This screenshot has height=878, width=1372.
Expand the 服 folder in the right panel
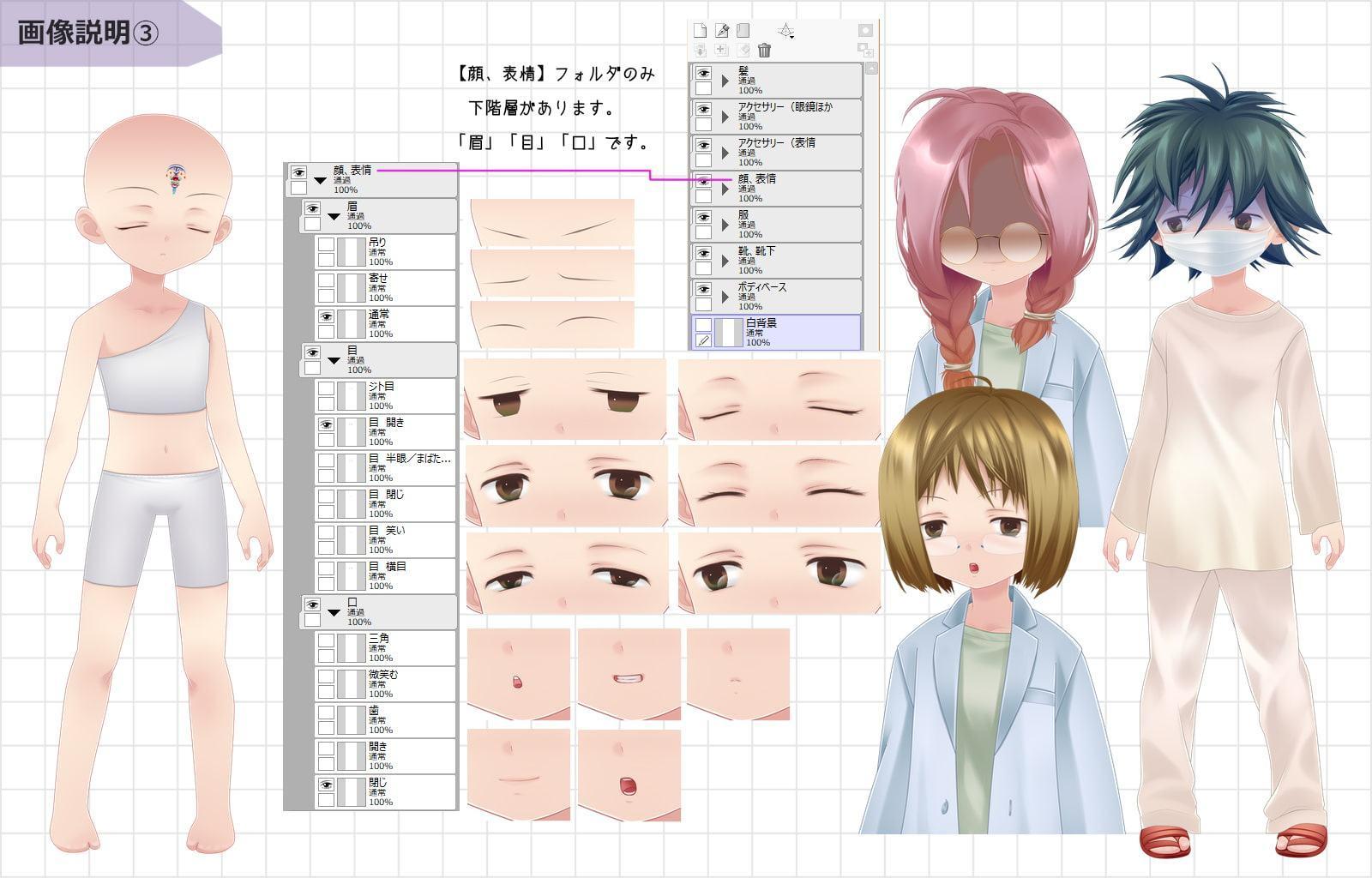[725, 225]
